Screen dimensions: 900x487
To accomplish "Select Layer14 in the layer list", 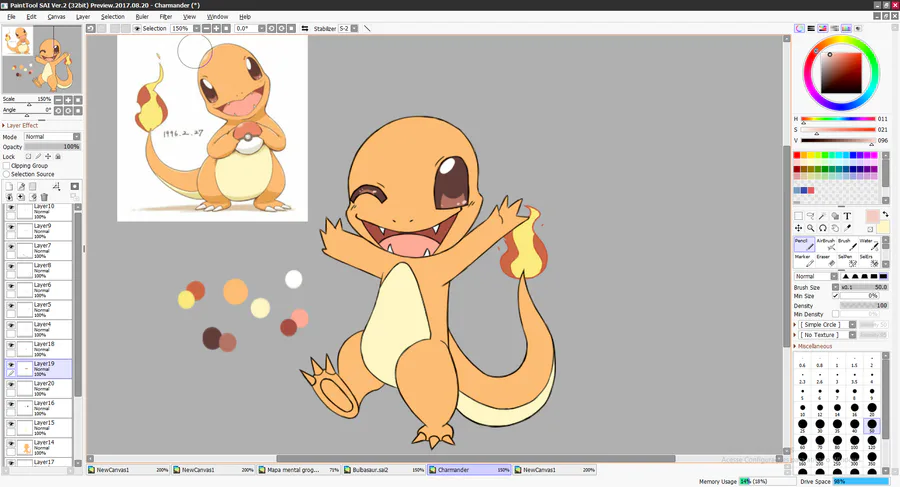I will tap(38, 447).
